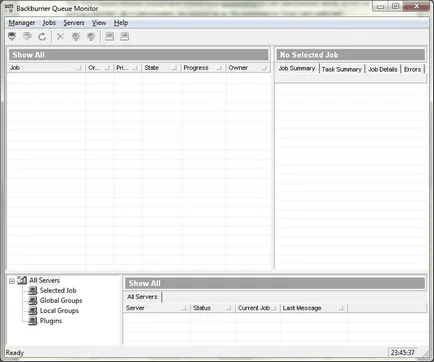Switch to the Task Summary tab

pos(342,69)
